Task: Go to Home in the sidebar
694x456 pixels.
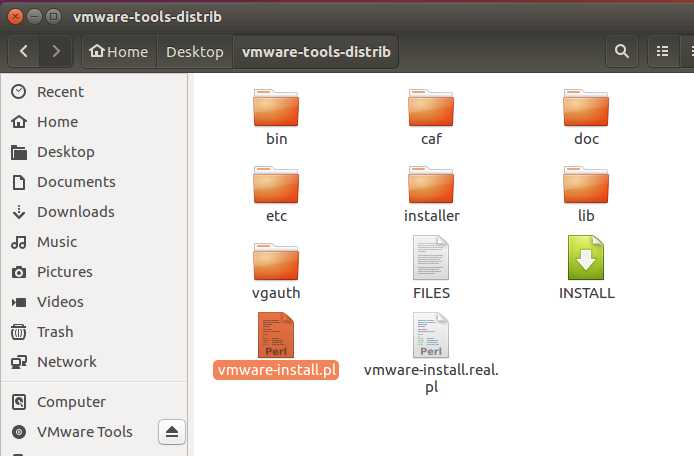Action: [94, 122]
